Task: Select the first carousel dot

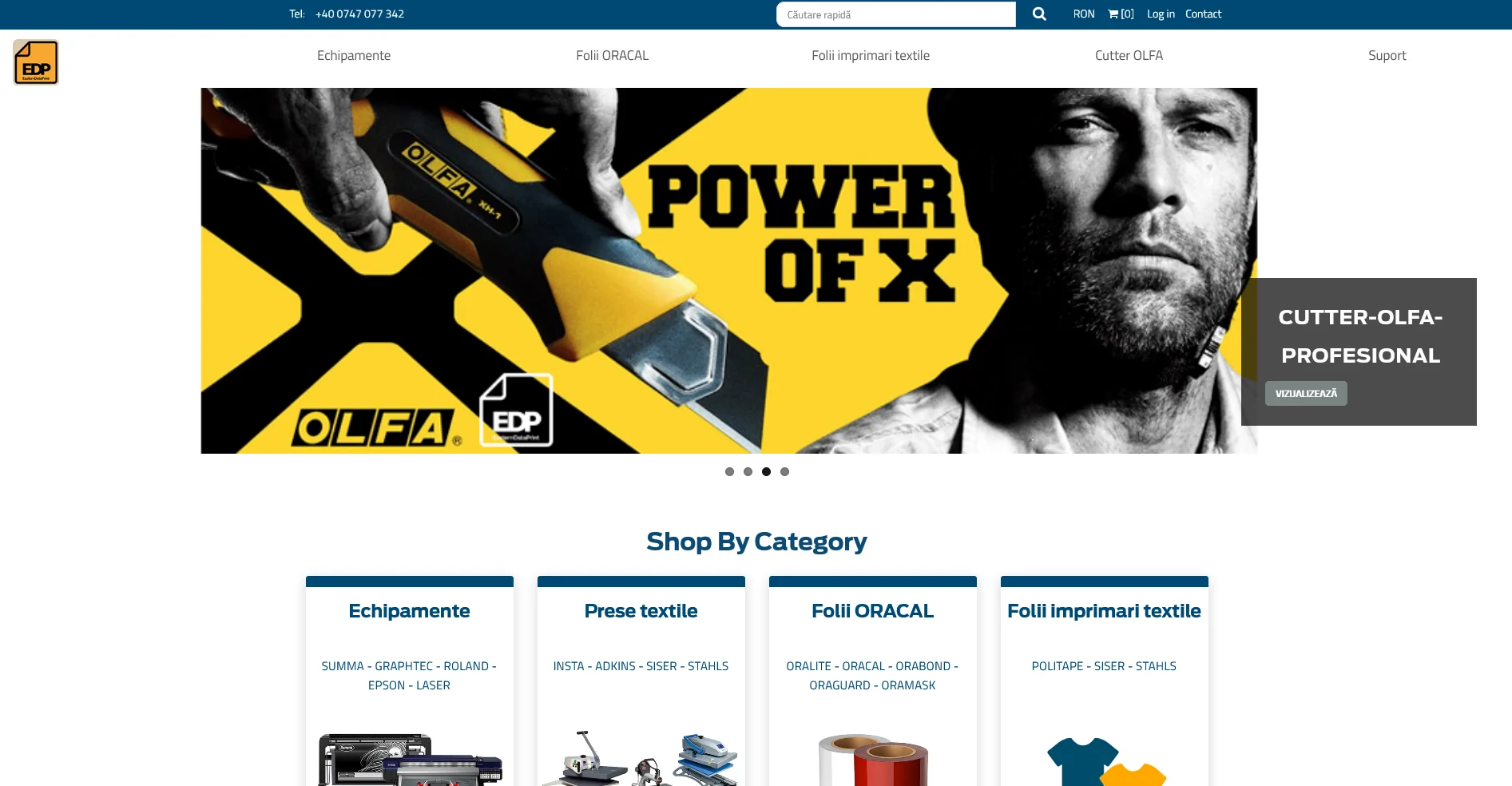Action: [729, 472]
